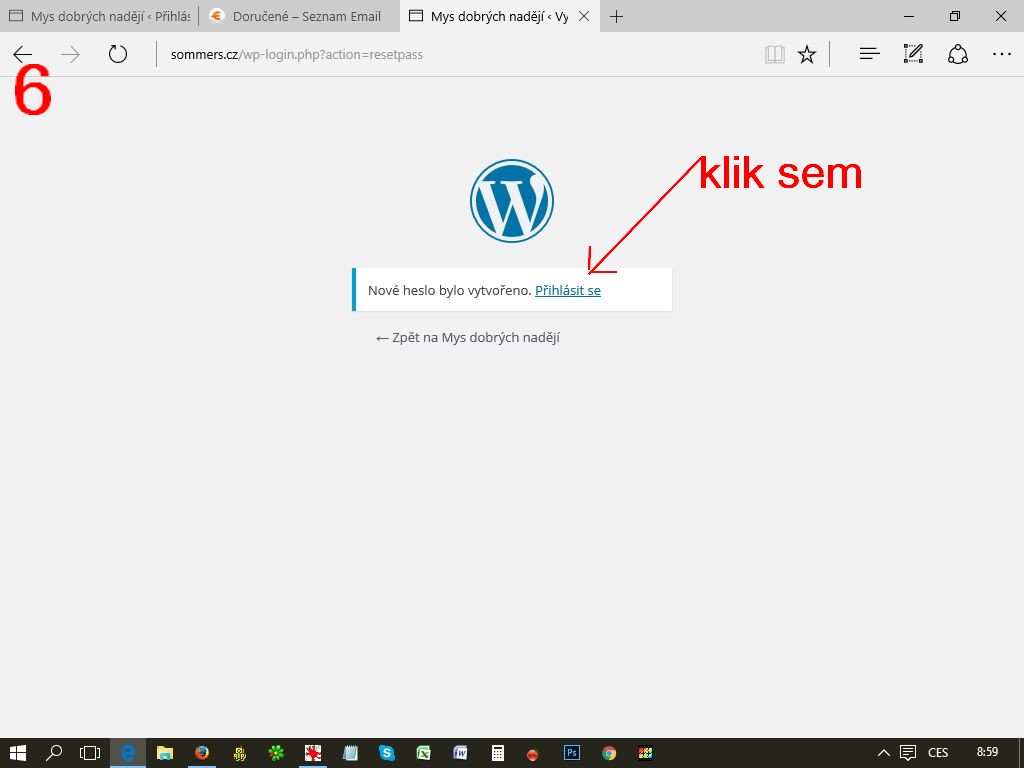
Task: Open the Windows Start menu
Action: (18, 753)
